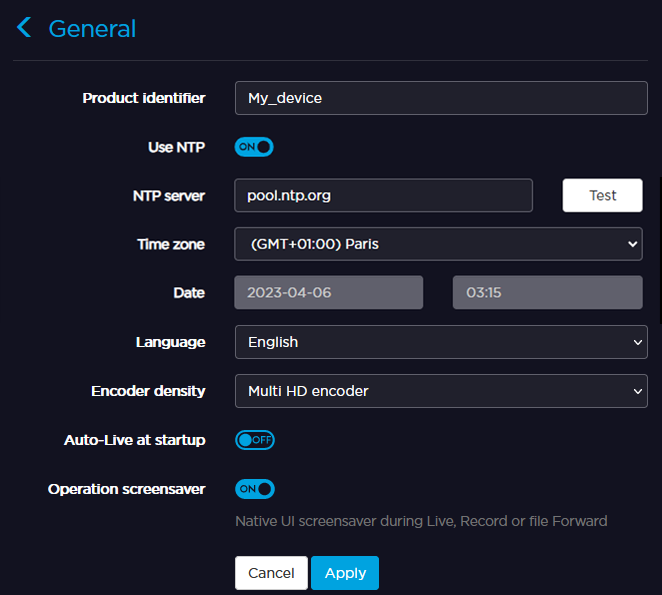Screen dimensions: 662x595
Task: Click the Product identifier label
Action: point(144,98)
